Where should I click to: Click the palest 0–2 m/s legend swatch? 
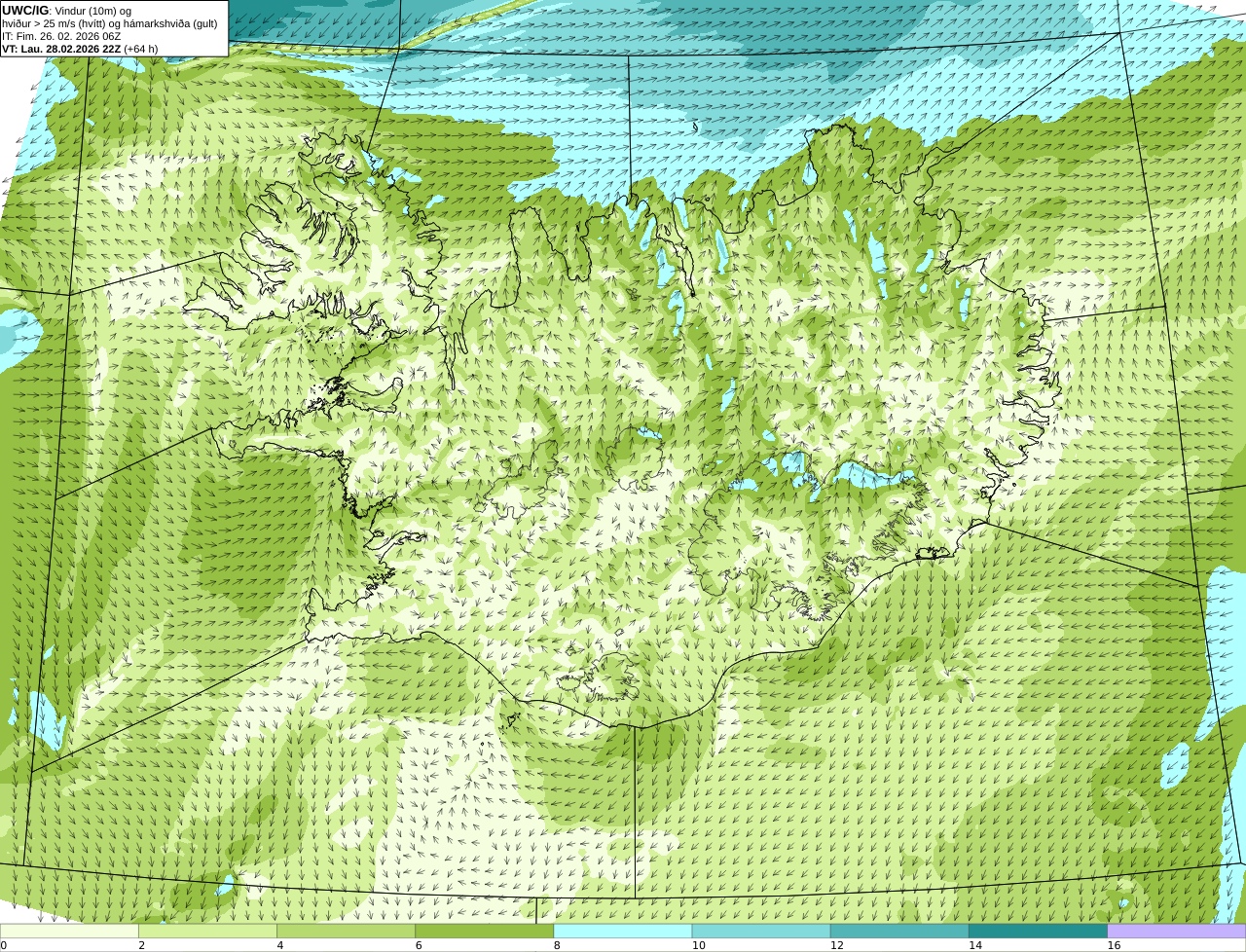(x=69, y=931)
